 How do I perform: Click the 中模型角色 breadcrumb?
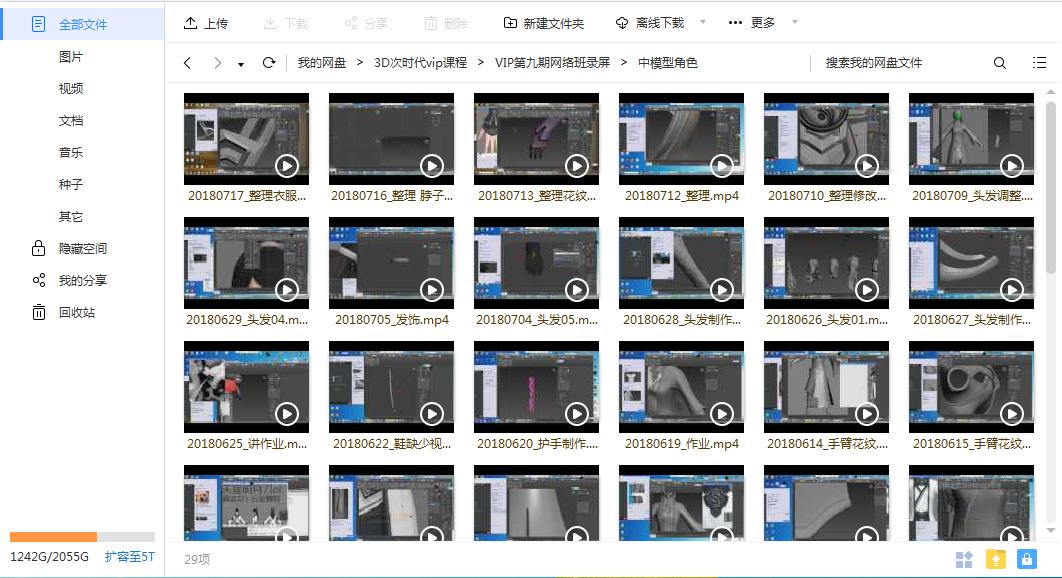pyautogui.click(x=667, y=63)
